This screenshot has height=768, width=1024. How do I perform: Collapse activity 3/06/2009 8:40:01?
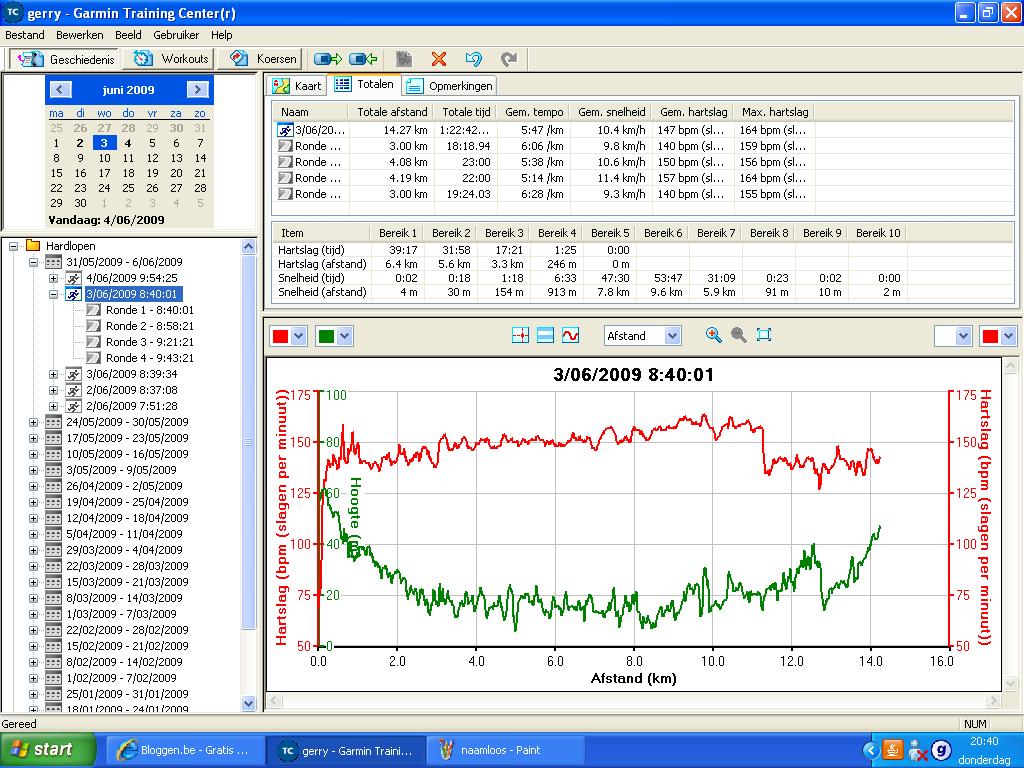coord(54,295)
